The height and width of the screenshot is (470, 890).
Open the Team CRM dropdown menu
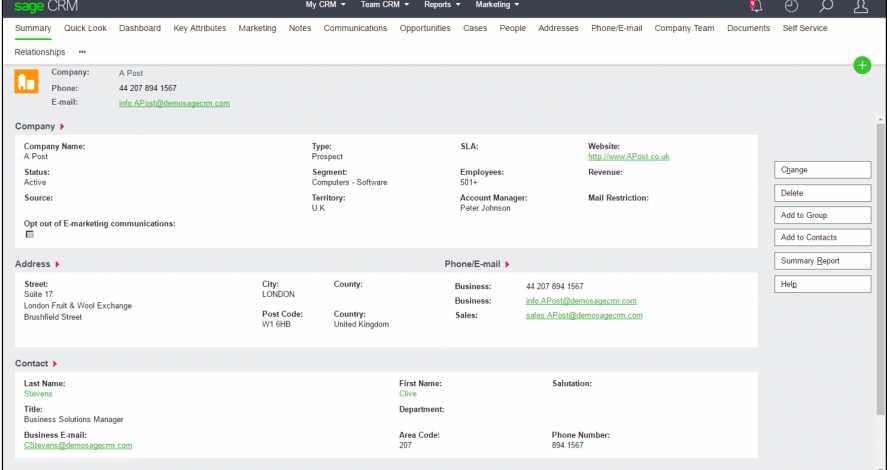[x=385, y=5]
